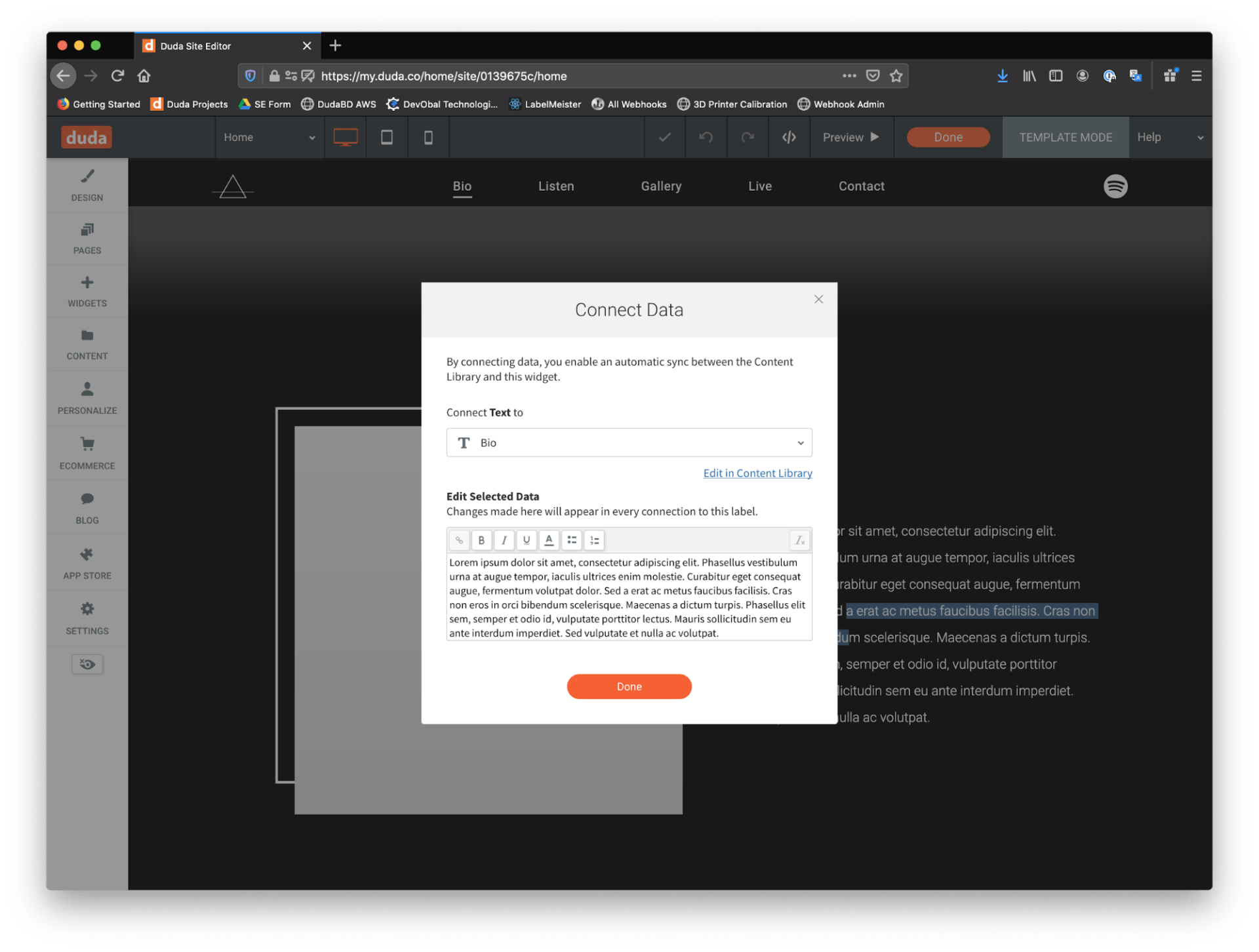Open site Settings in sidebar
The width and height of the screenshot is (1259, 952).
87,618
